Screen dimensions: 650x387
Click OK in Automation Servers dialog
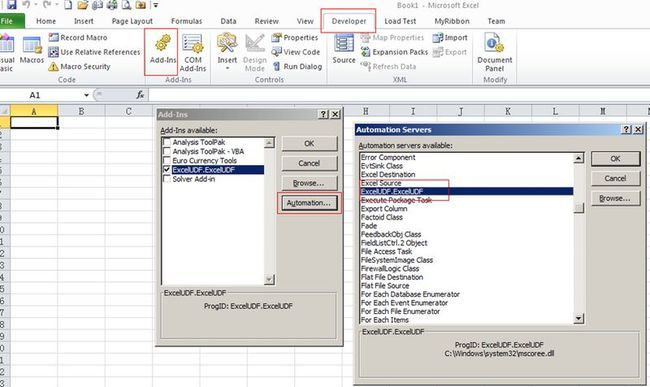(x=615, y=159)
